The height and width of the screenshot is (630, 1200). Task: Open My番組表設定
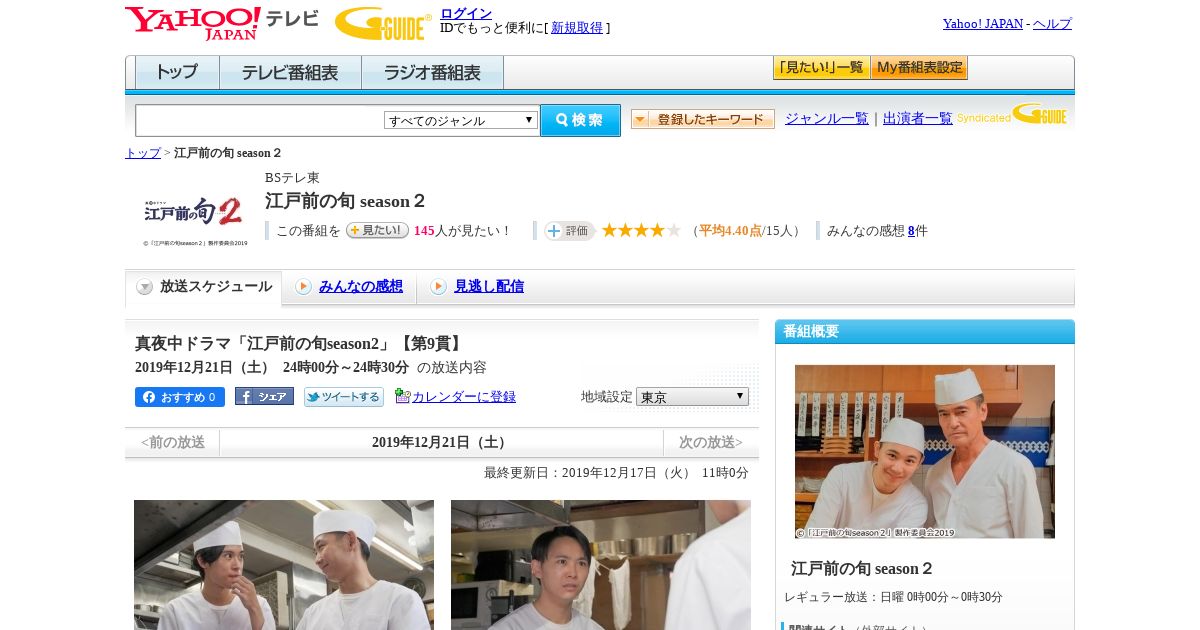(919, 68)
